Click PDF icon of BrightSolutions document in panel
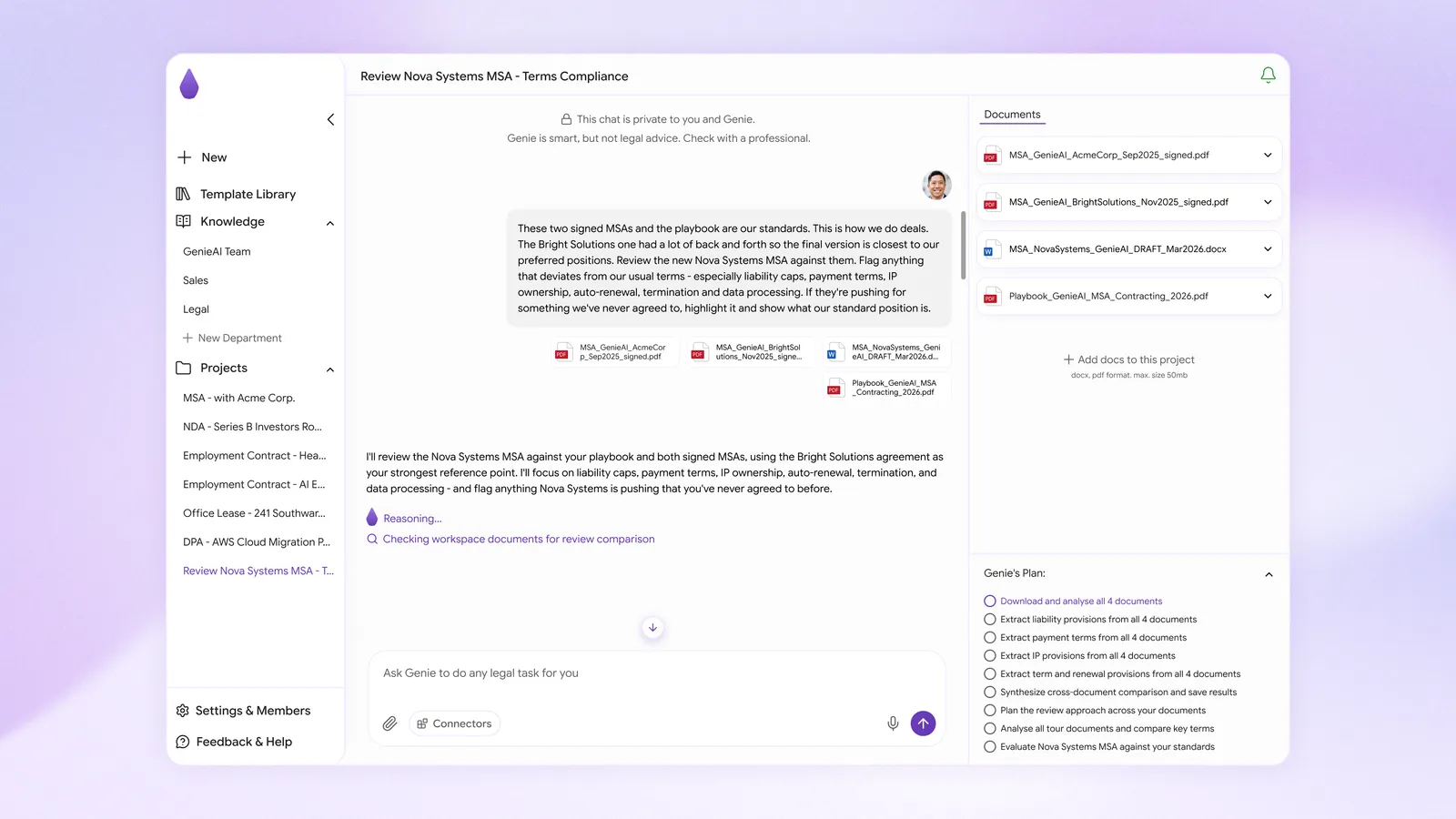Screen dimensions: 1456x819 coord(991,203)
